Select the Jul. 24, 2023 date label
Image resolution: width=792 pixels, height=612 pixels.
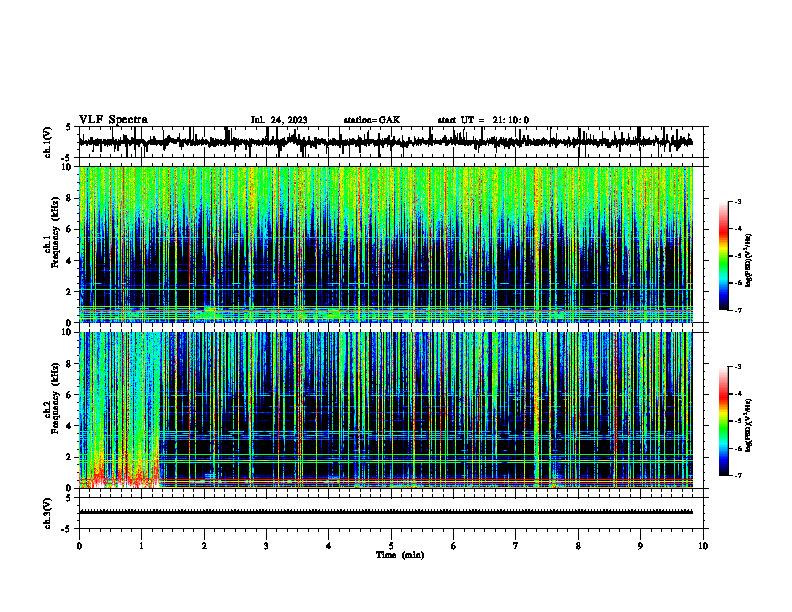tap(279, 120)
